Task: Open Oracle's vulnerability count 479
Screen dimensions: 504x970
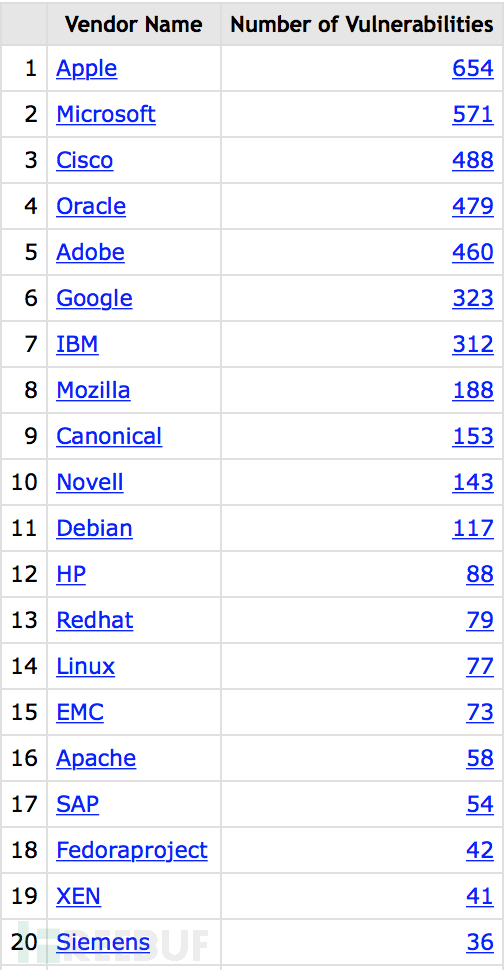Action: (x=473, y=206)
